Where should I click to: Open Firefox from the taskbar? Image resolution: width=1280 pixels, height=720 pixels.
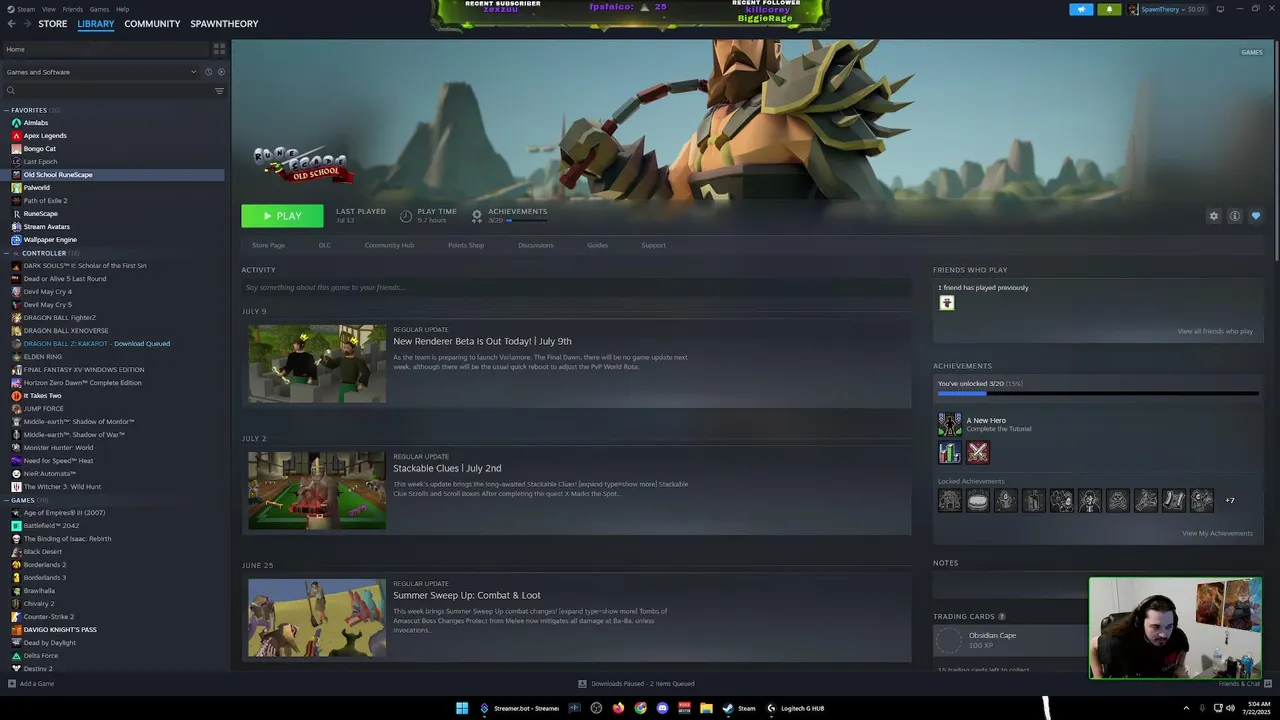pos(618,708)
